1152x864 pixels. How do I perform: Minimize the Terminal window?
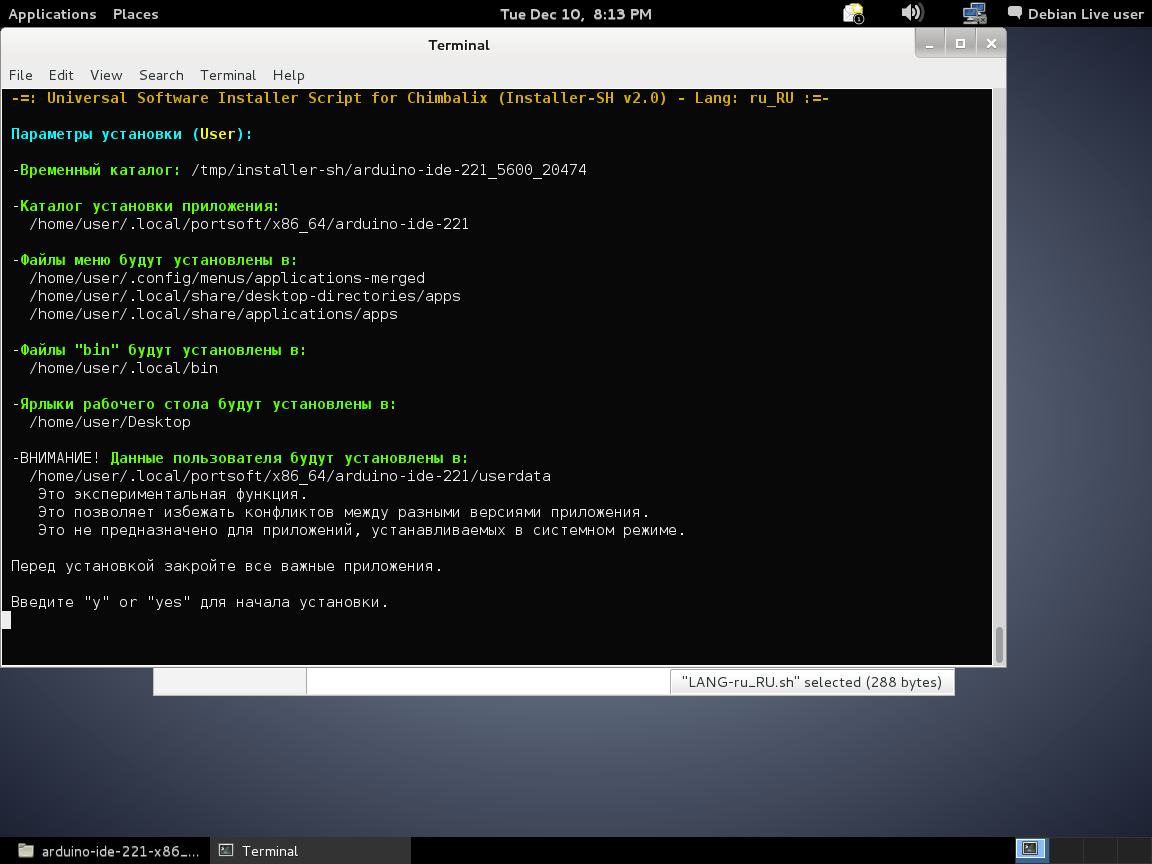930,44
